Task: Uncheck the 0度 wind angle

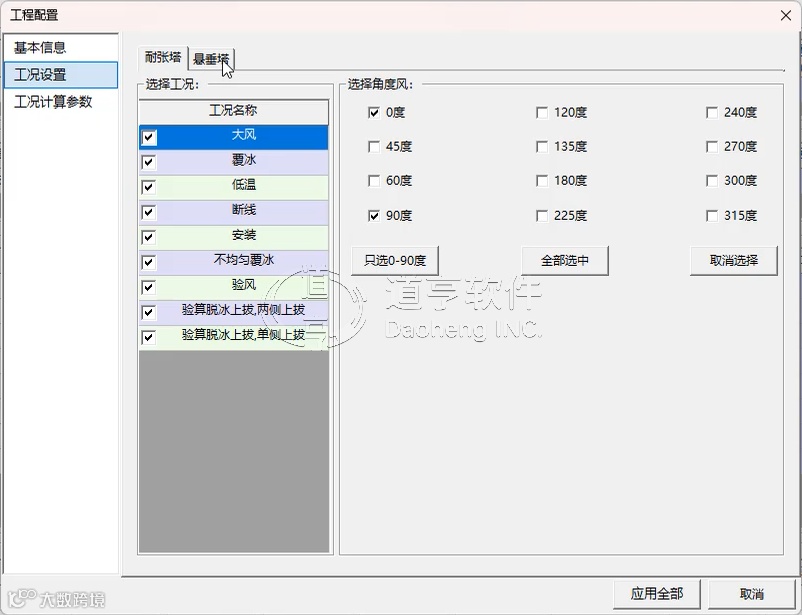Action: [374, 113]
